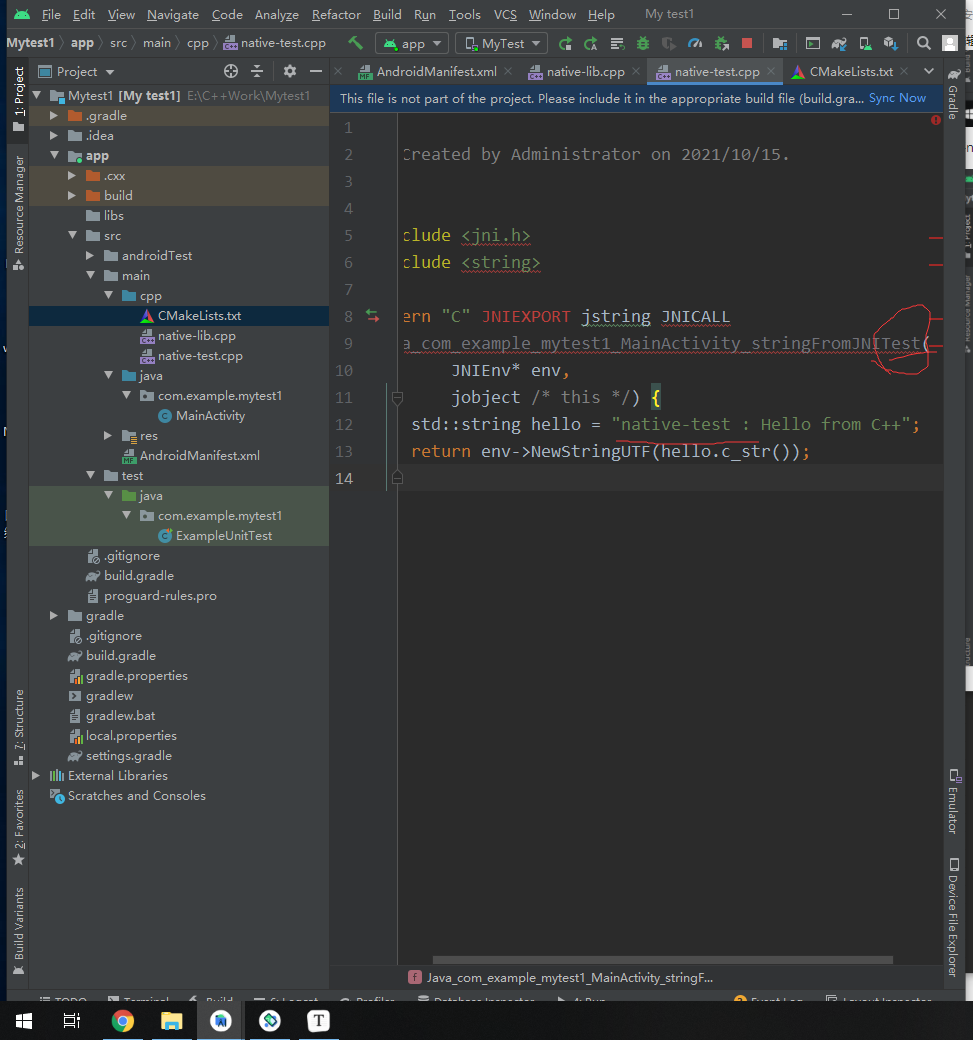Stop the running app with red square
The height and width of the screenshot is (1040, 973).
[x=747, y=44]
